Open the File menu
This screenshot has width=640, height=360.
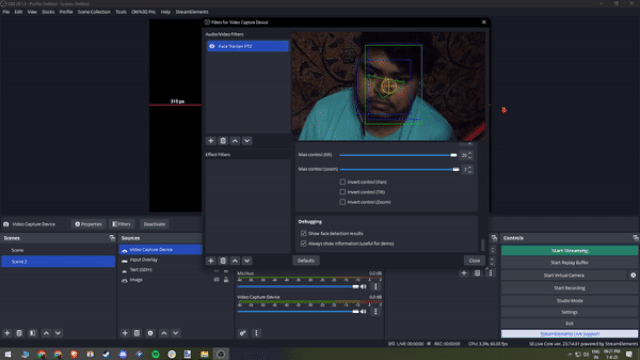6,12
